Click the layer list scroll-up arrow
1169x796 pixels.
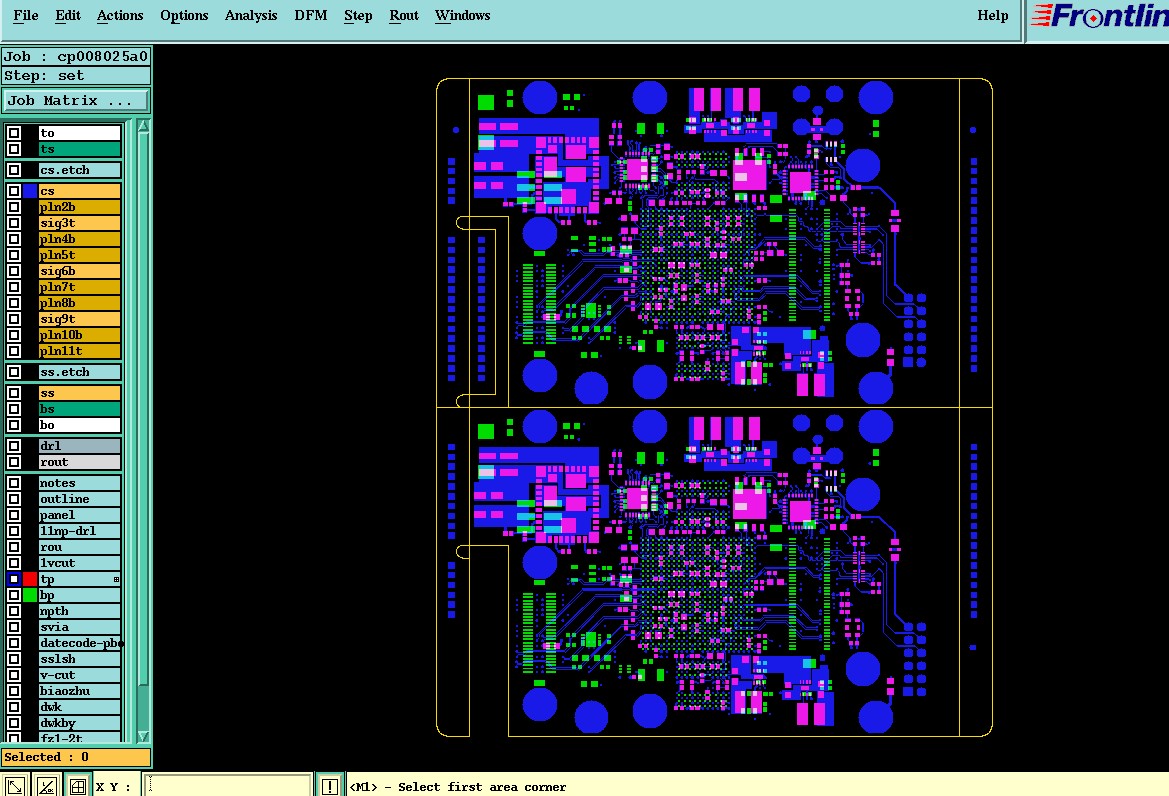click(x=143, y=127)
